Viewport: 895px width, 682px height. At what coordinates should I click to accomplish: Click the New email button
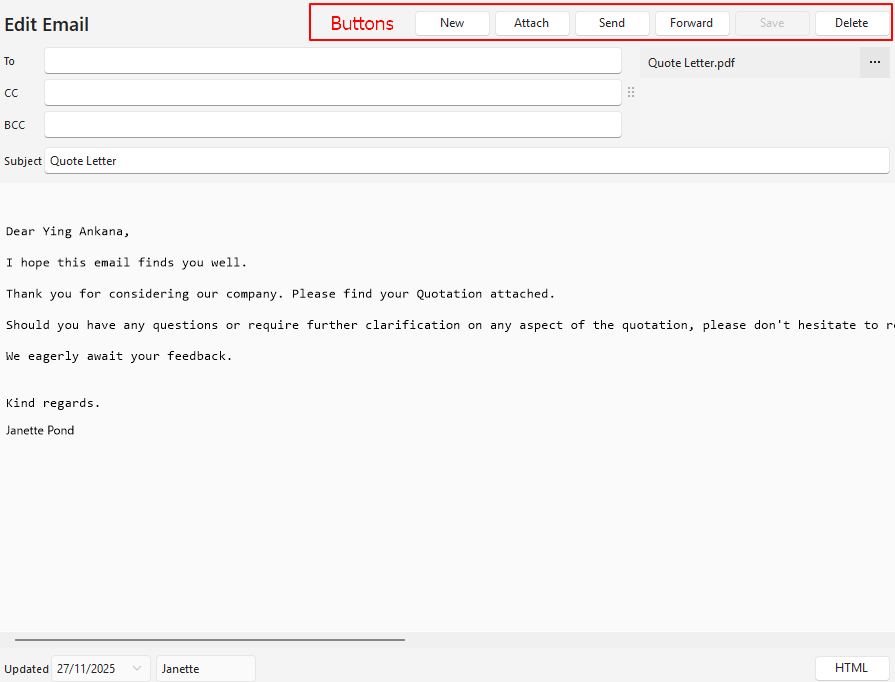452,23
